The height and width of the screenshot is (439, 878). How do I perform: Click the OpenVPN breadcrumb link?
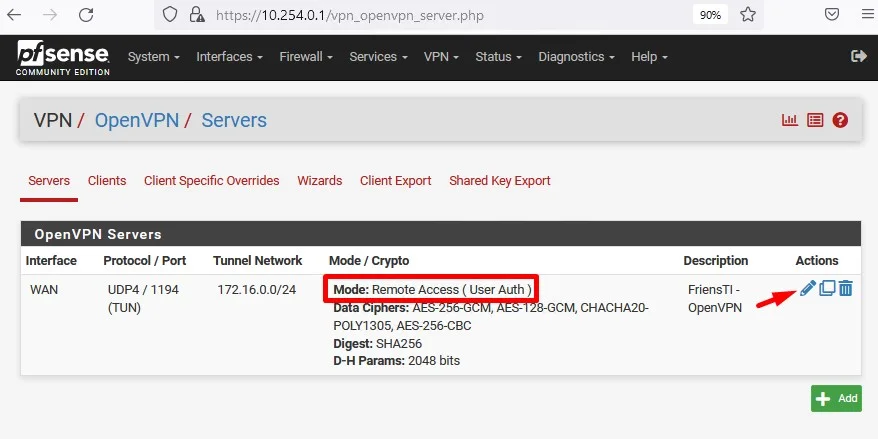(137, 120)
